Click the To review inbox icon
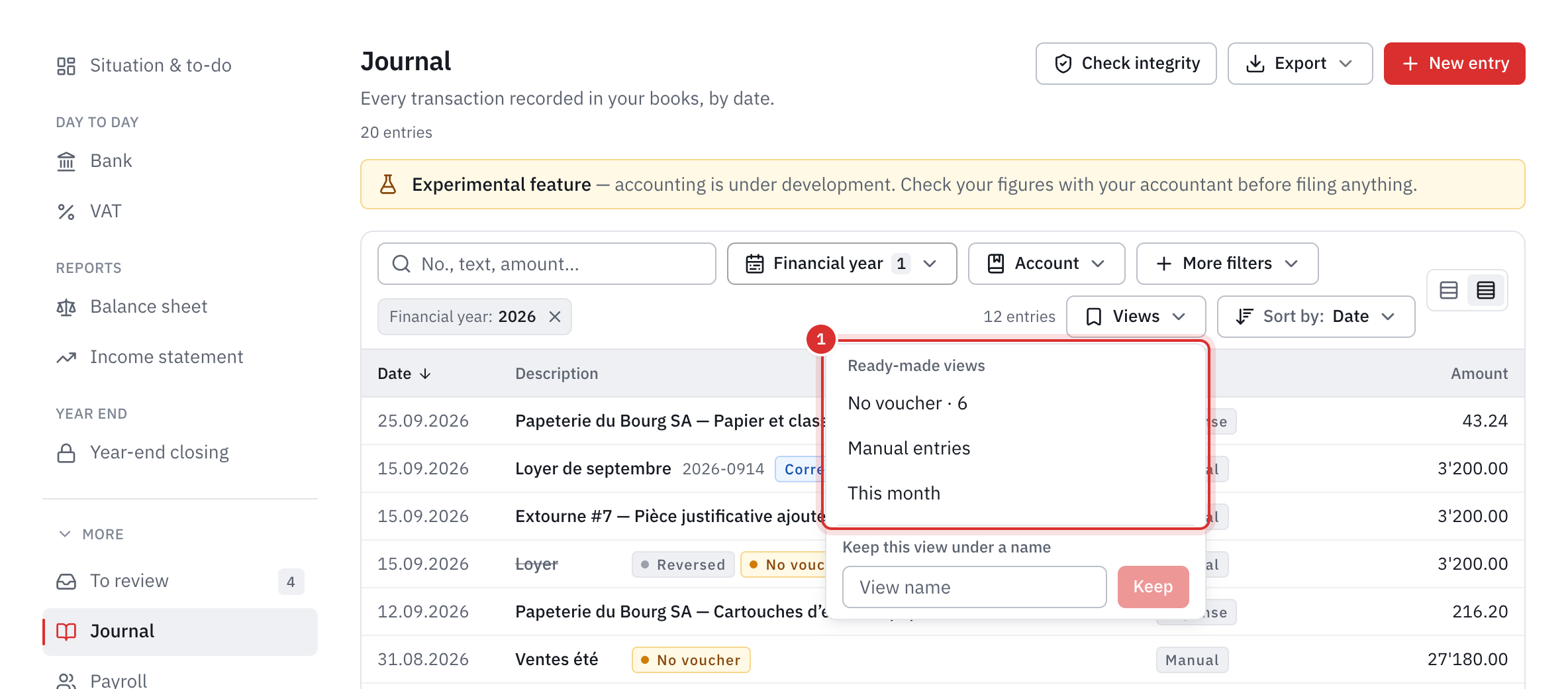 coord(66,581)
